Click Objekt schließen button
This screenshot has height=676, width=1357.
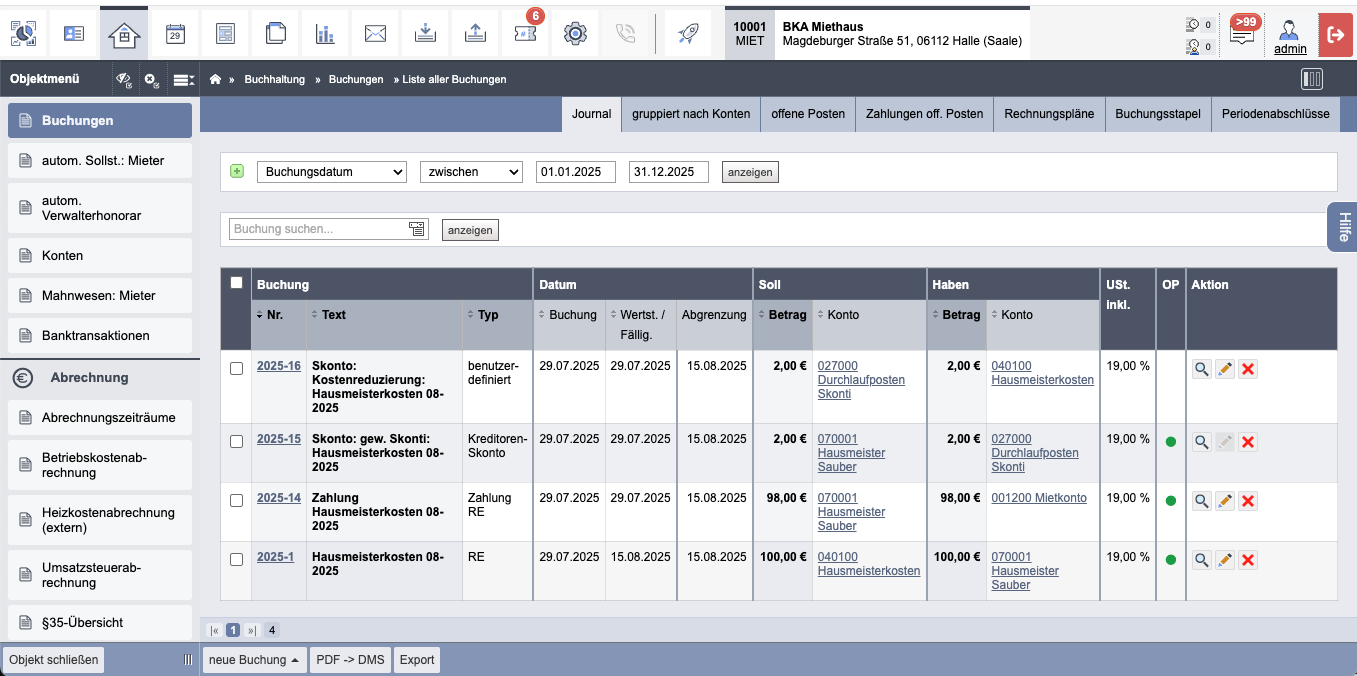pyautogui.click(x=54, y=660)
